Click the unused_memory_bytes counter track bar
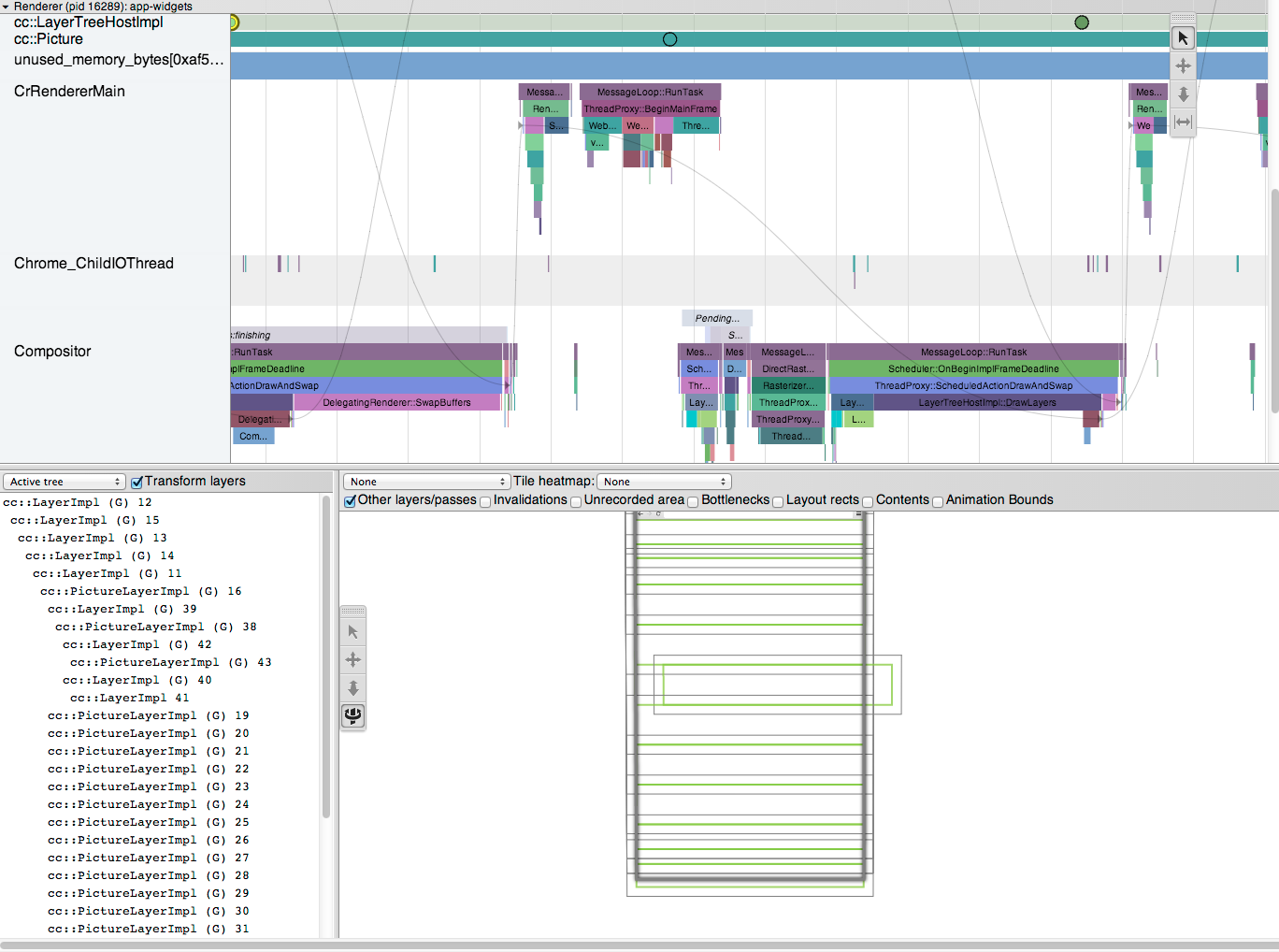 click(x=748, y=65)
